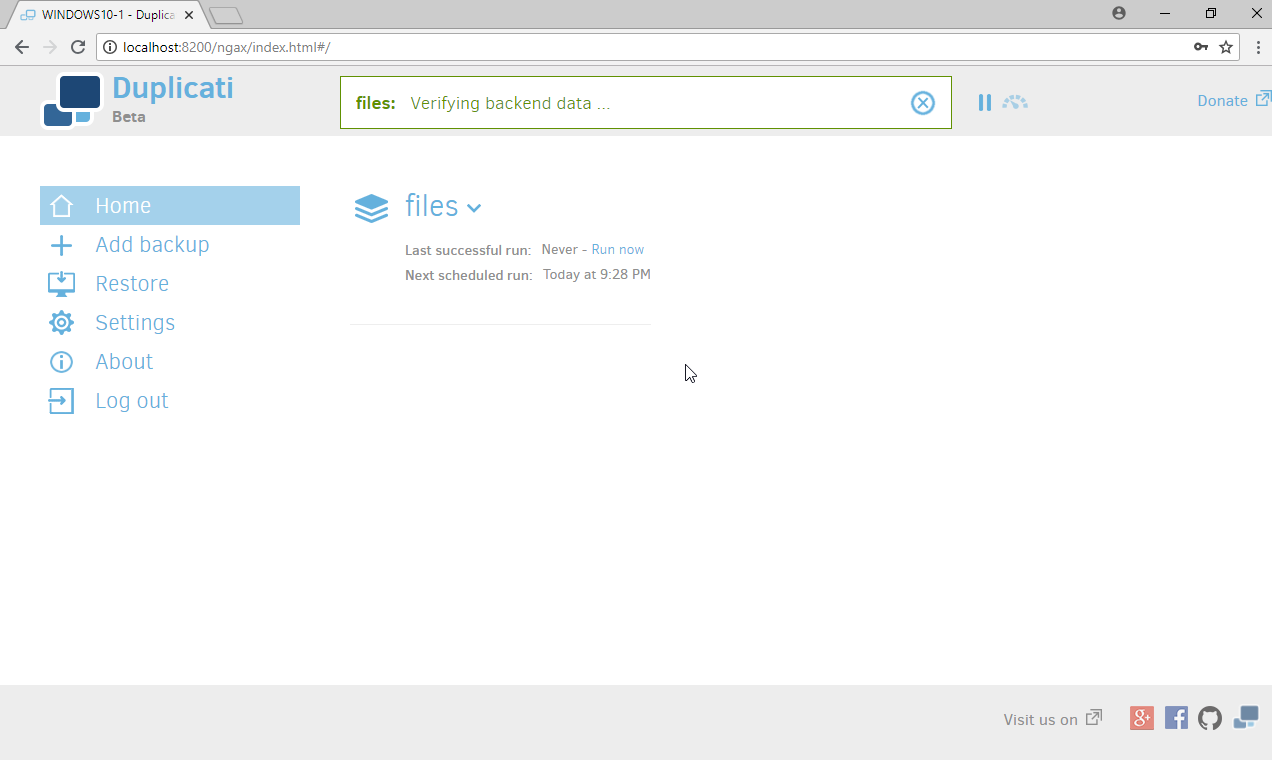Viewport: 1272px width, 760px height.
Task: Expand the files backup dropdown
Action: (x=474, y=208)
